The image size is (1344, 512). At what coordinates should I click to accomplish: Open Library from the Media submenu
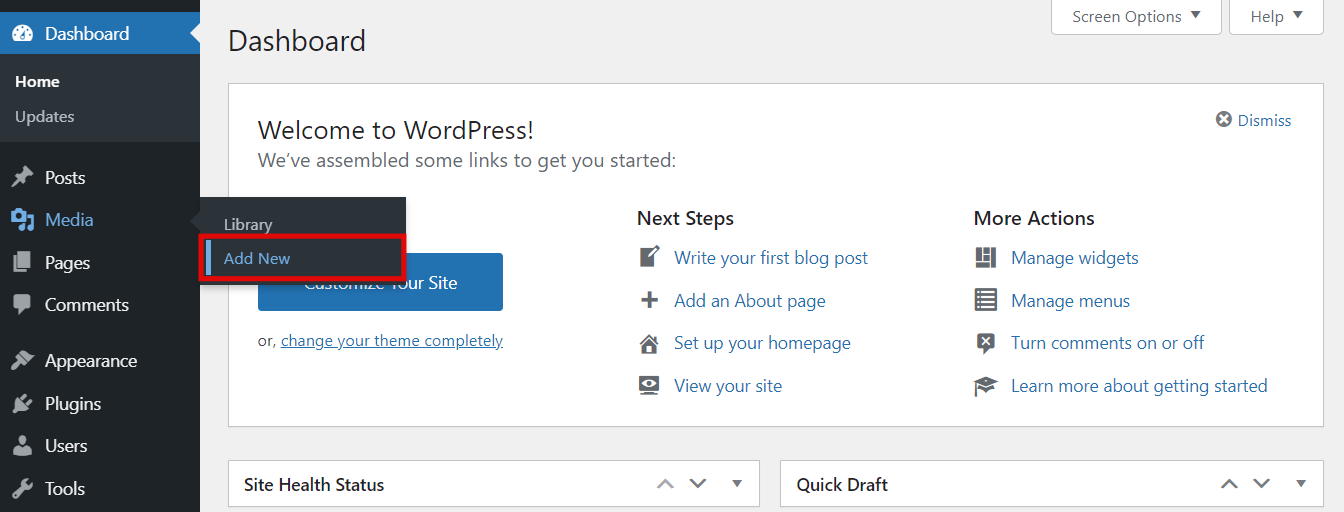[x=248, y=225]
